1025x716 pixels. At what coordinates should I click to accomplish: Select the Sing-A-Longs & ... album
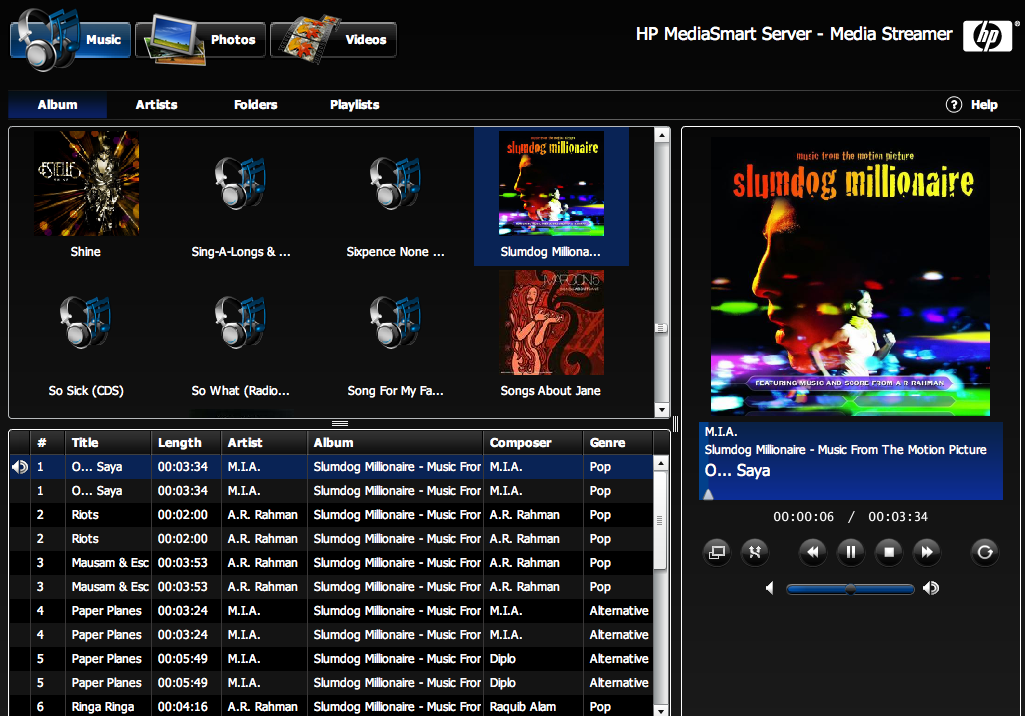(241, 196)
